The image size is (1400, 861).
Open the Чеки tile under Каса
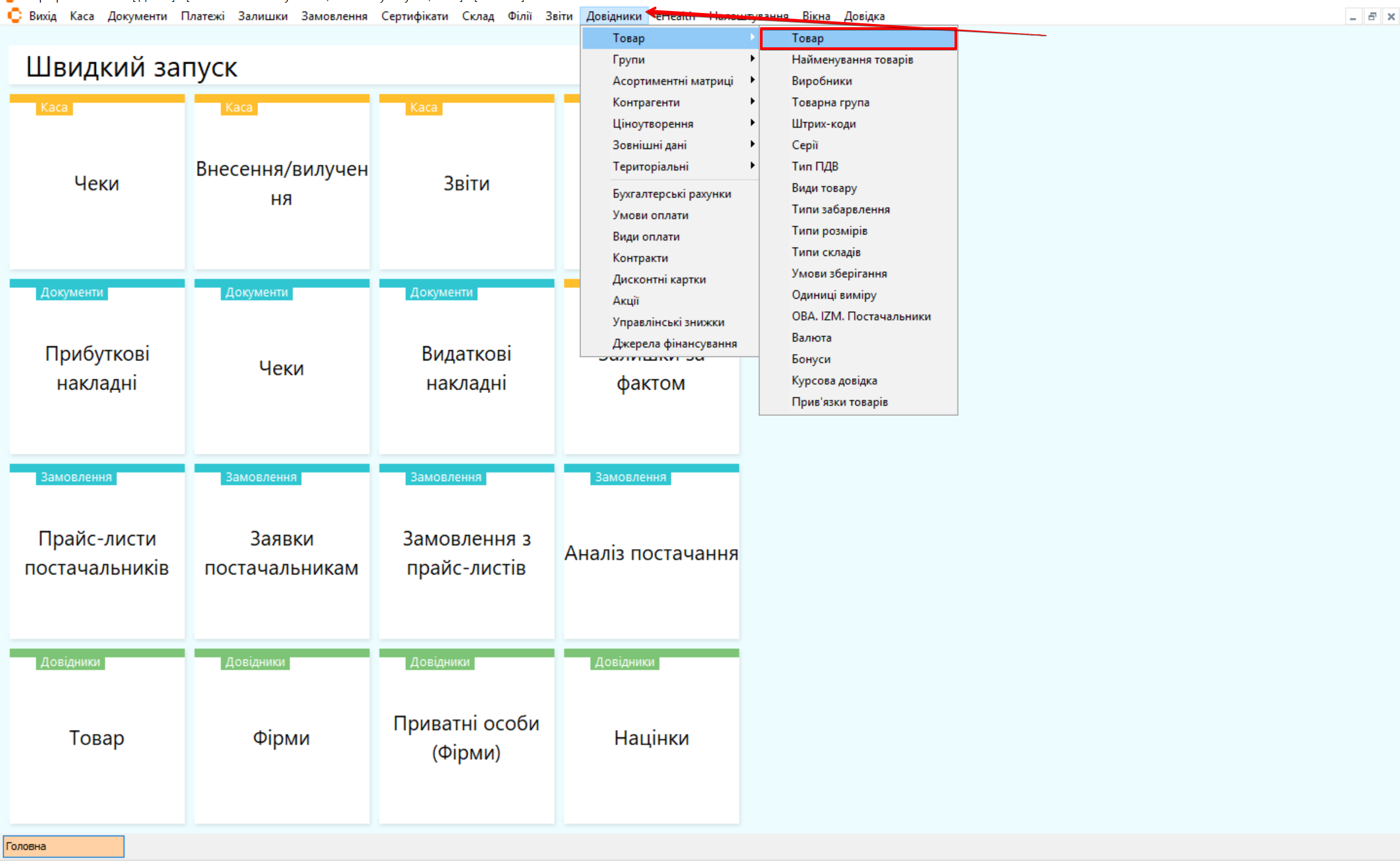[x=97, y=183]
